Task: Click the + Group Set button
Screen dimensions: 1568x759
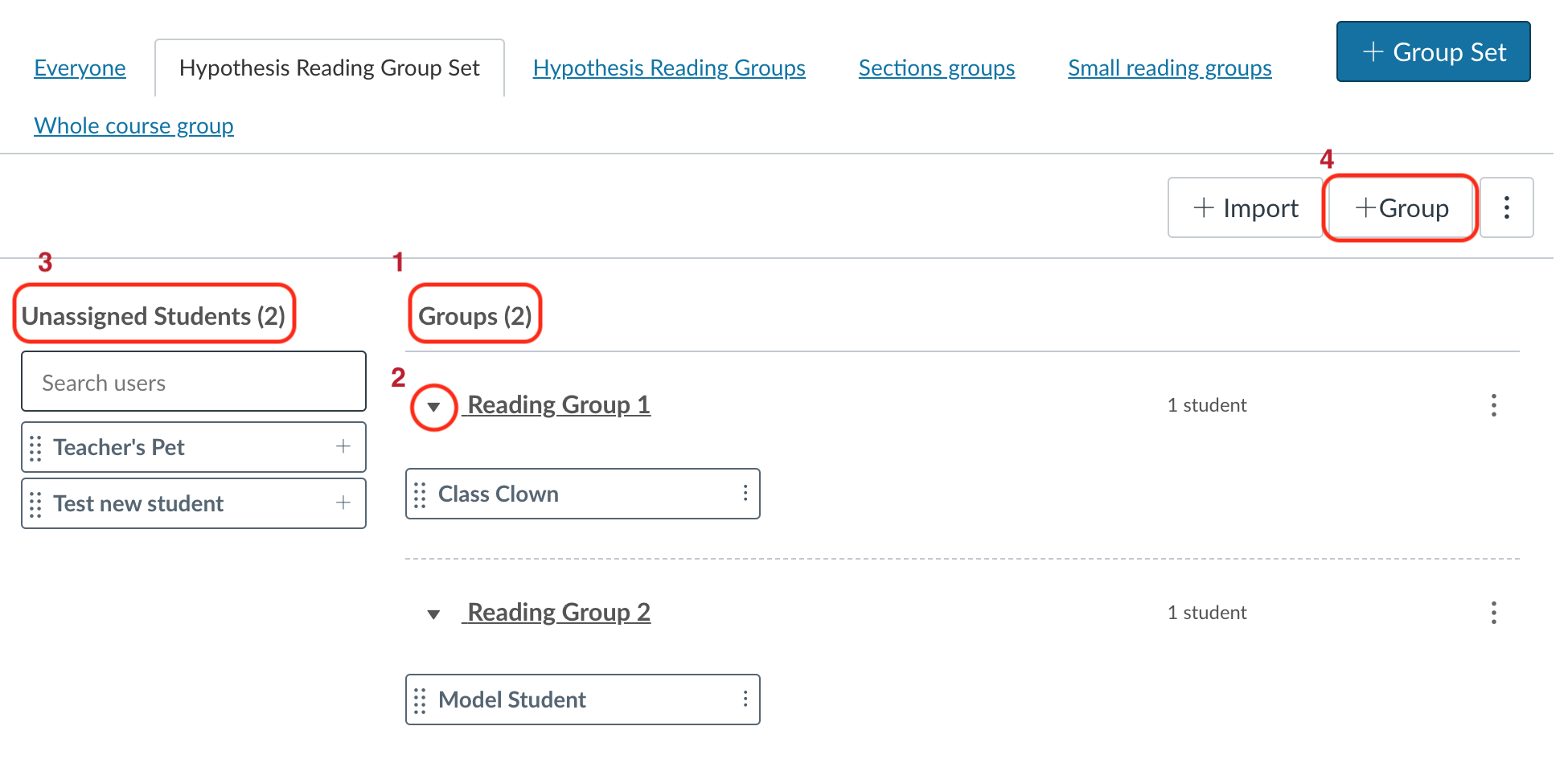Action: click(x=1432, y=51)
